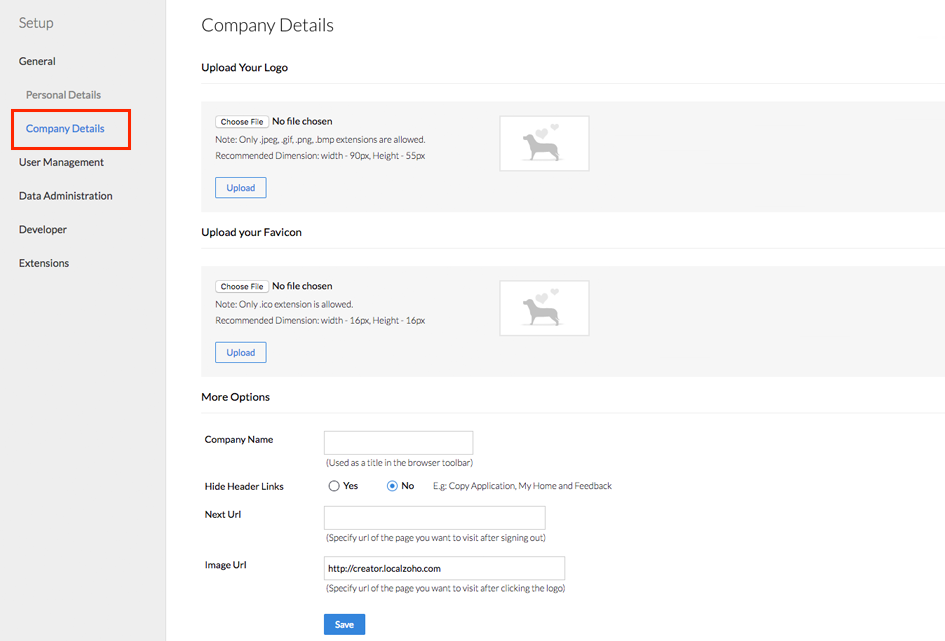This screenshot has height=641, width=945.
Task: Click into the Image Url field
Action: [x=444, y=568]
